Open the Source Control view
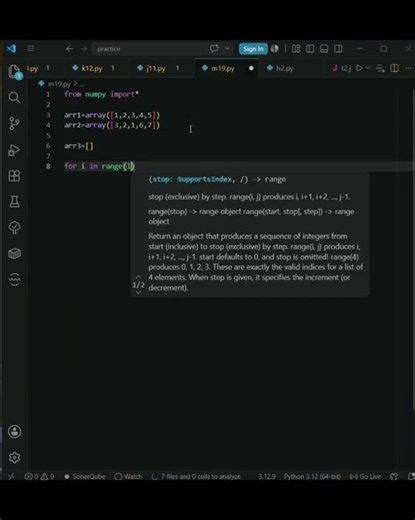Image resolution: width=415 pixels, height=520 pixels. coord(14,124)
